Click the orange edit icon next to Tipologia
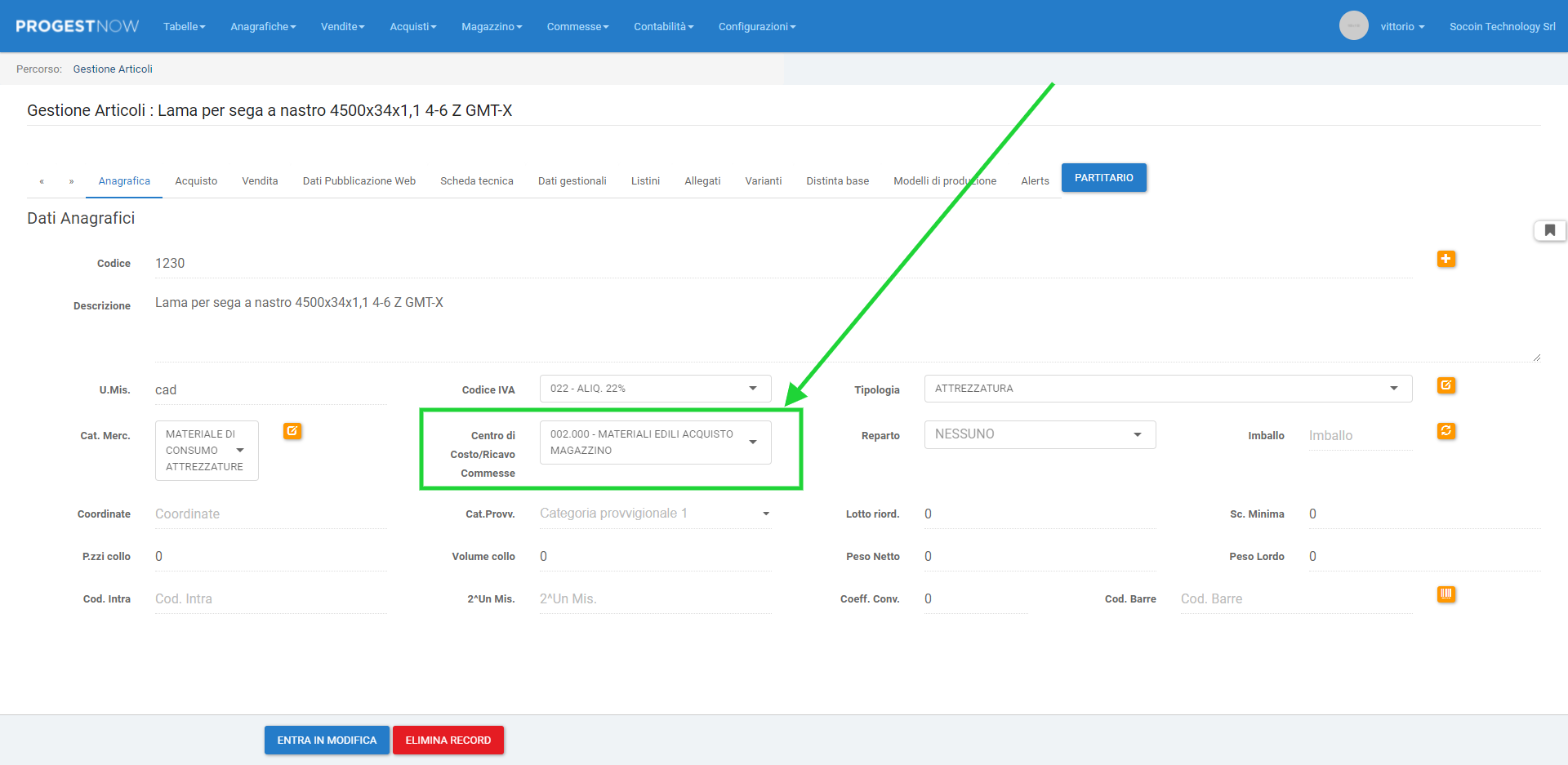Viewport: 1568px width, 765px height. (1445, 385)
